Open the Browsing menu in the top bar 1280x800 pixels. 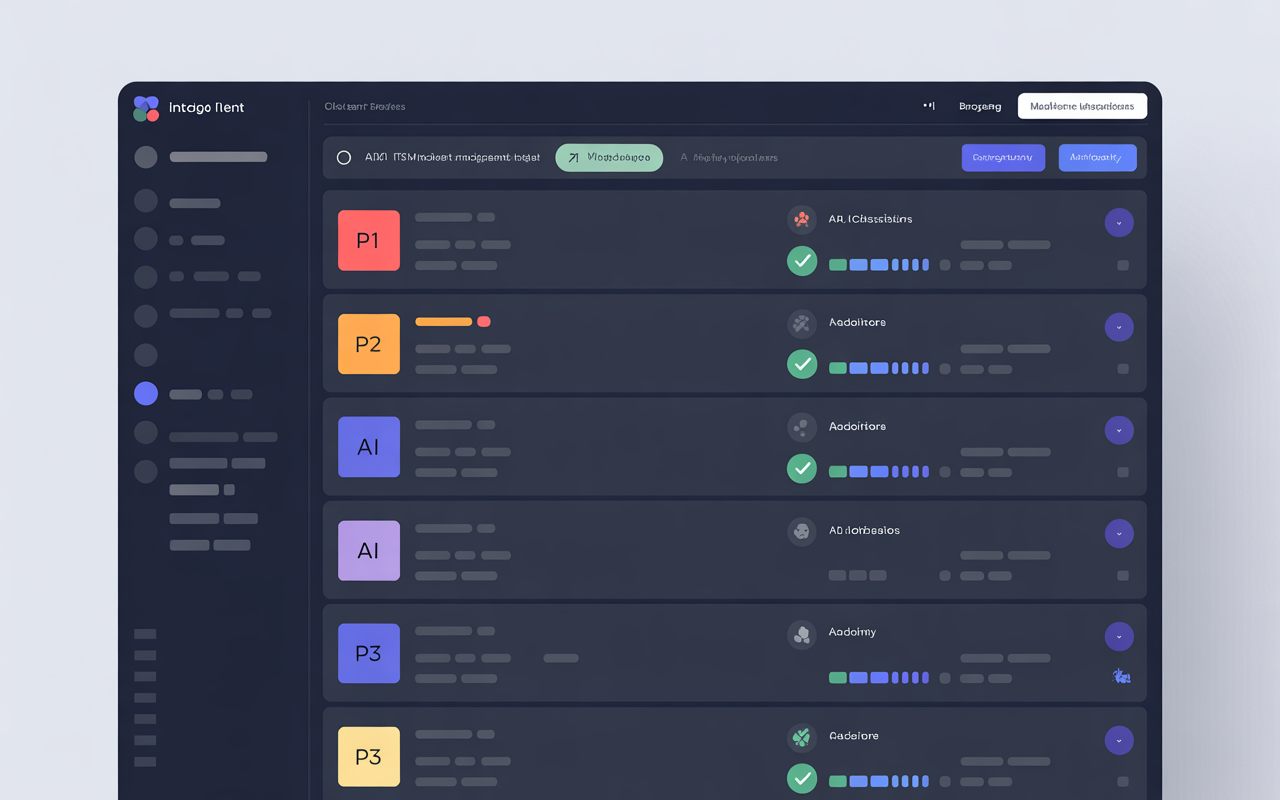pyautogui.click(x=981, y=105)
